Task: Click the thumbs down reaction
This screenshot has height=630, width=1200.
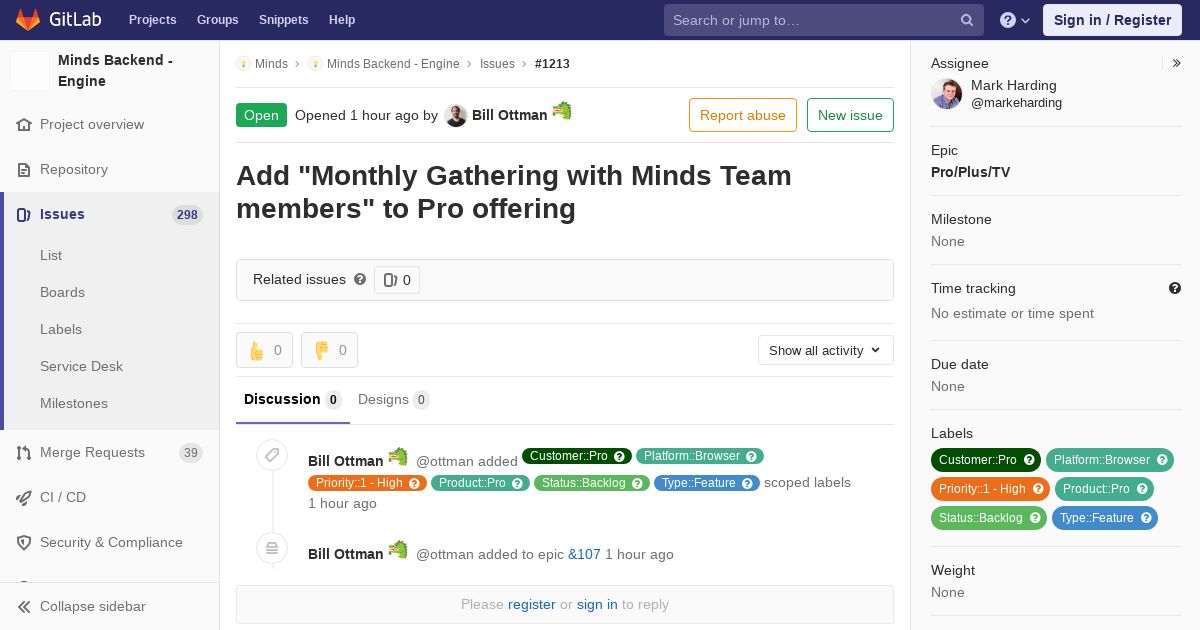Action: (x=329, y=350)
